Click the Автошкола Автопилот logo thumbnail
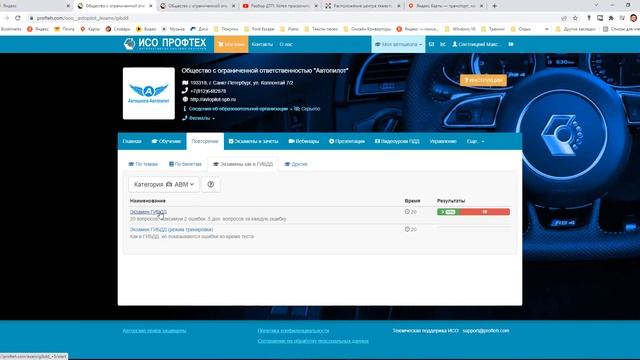Viewport: 640px width, 360px height. click(149, 93)
